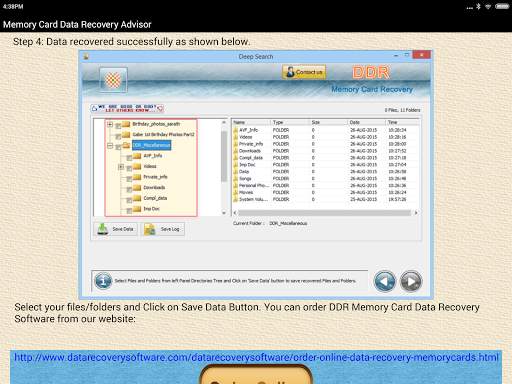Image resolution: width=512 pixels, height=384 pixels.
Task: Select DDR_Miscellaneous in the directory tree
Action: (x=151, y=145)
